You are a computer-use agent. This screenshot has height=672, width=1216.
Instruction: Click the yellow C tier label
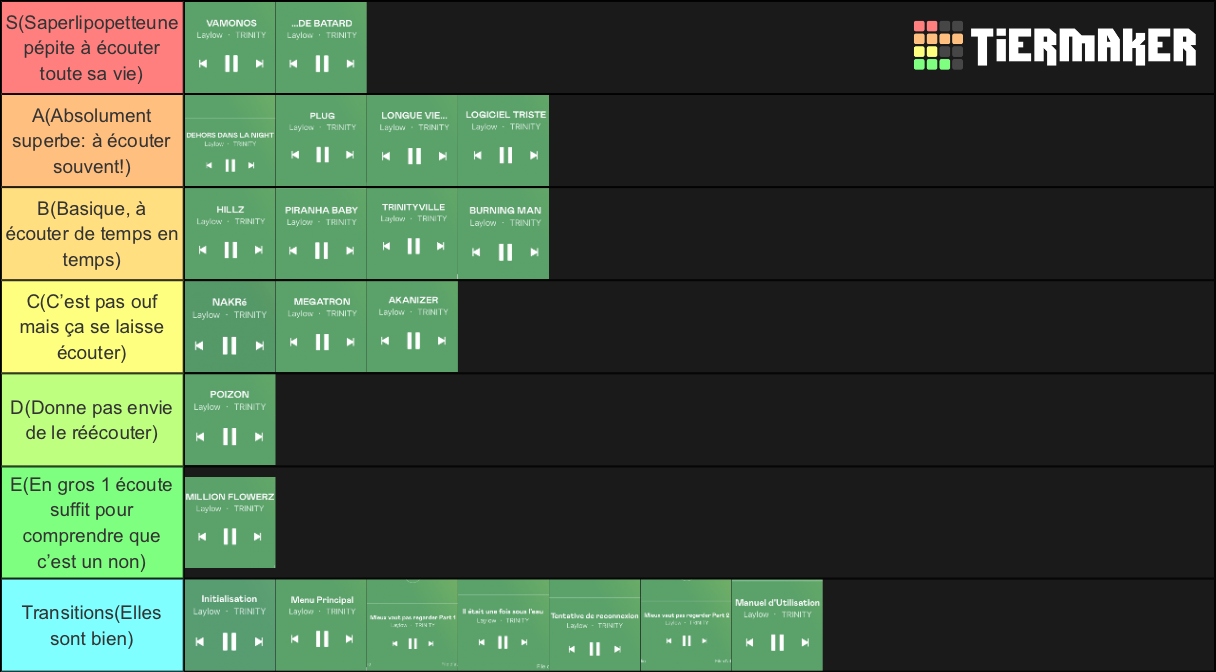pos(92,327)
